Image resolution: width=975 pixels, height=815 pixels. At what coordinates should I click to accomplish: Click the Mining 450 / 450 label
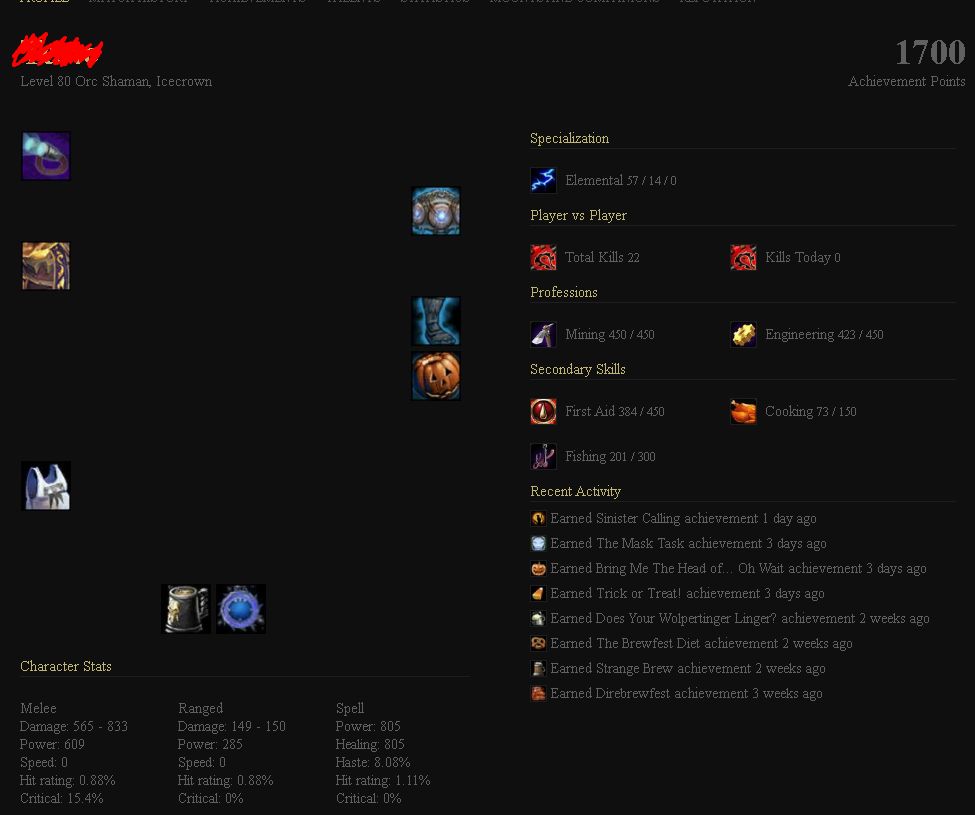coord(609,334)
